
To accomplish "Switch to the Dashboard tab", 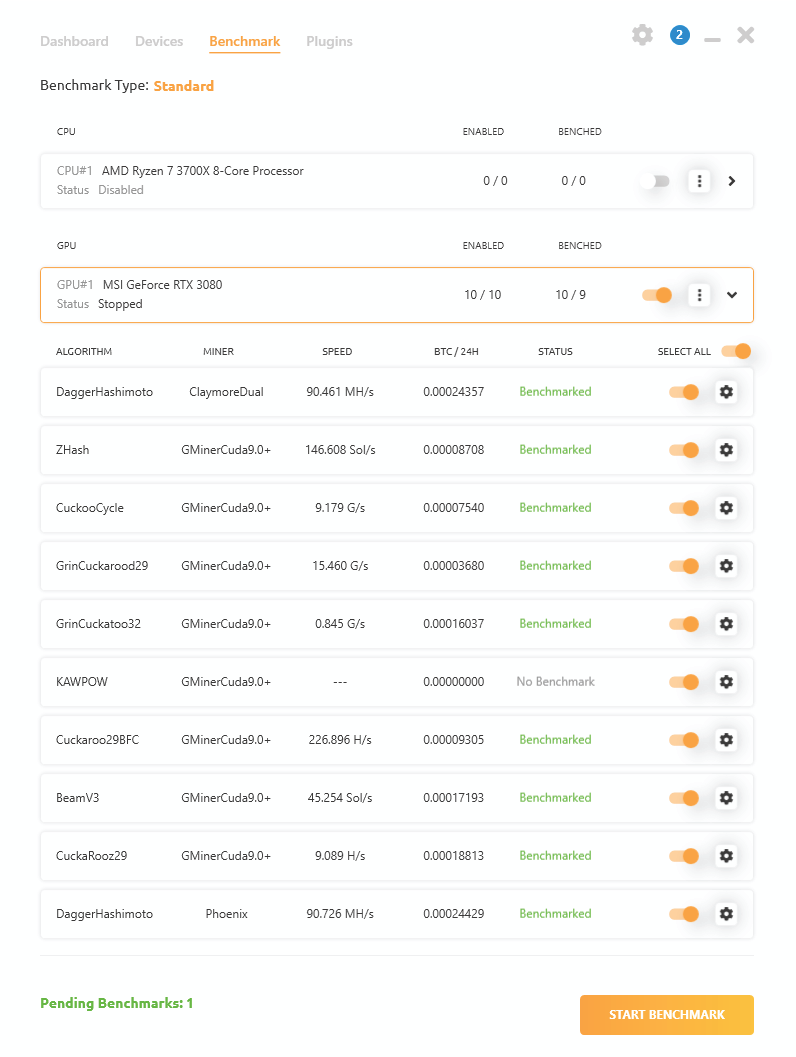I will pyautogui.click(x=74, y=41).
